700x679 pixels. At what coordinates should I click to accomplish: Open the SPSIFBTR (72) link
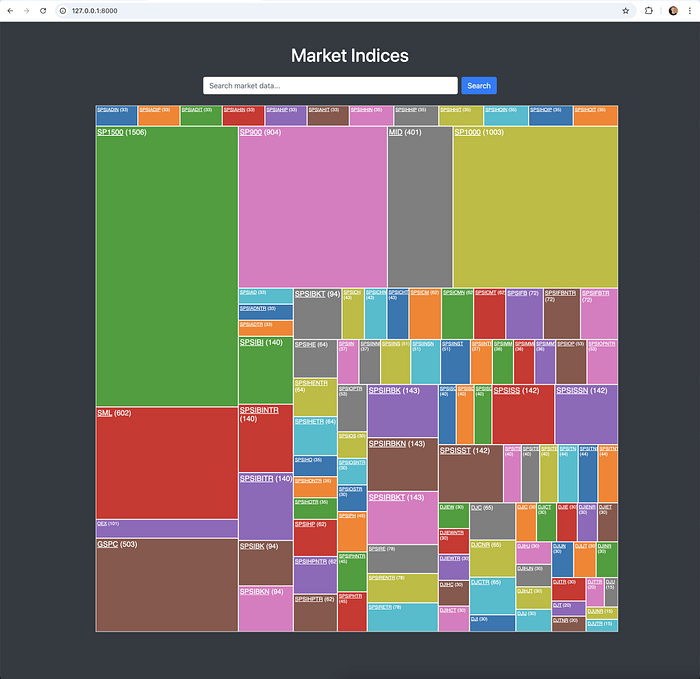tap(596, 293)
